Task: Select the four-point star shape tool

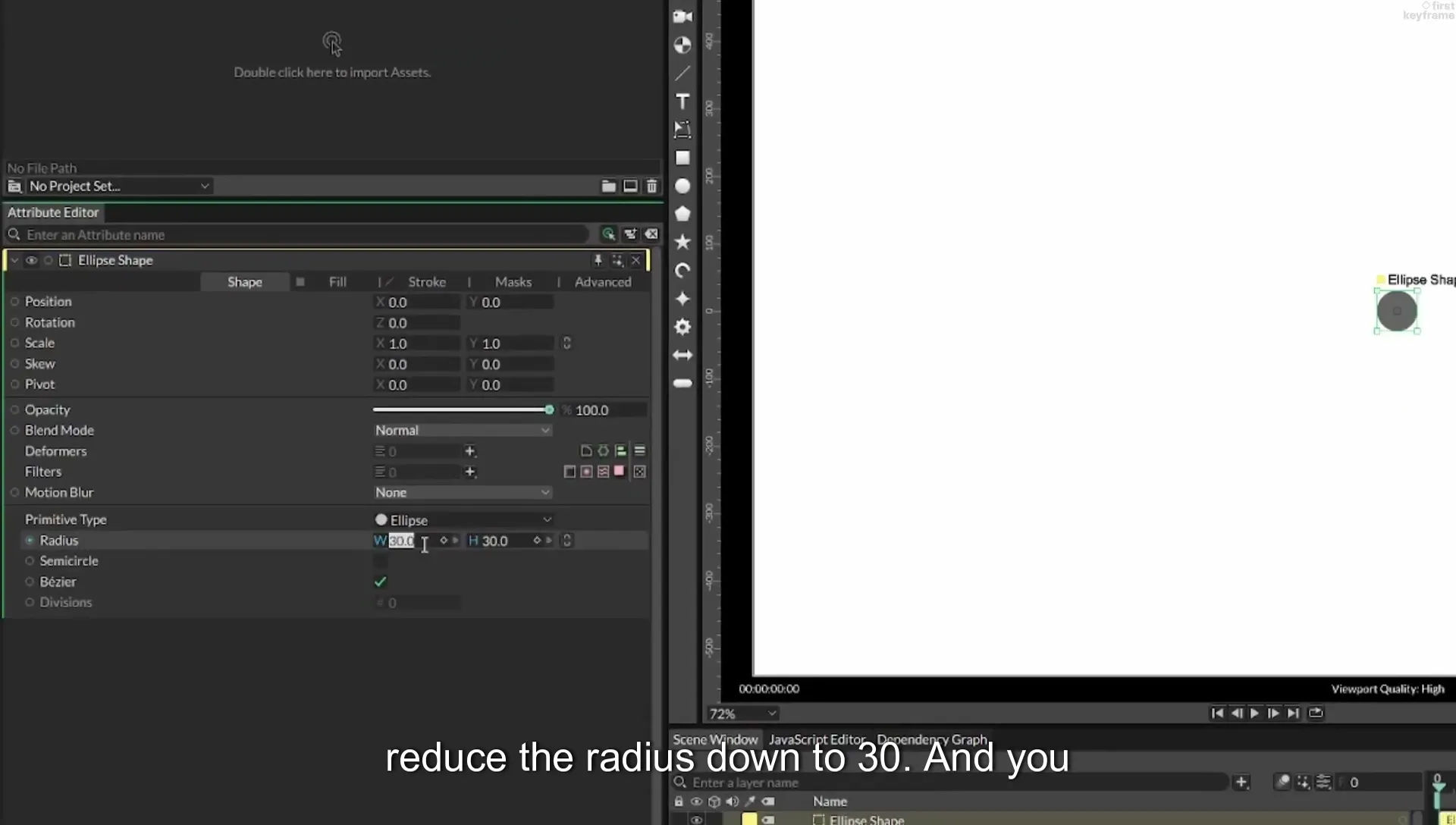Action: pyautogui.click(x=682, y=299)
